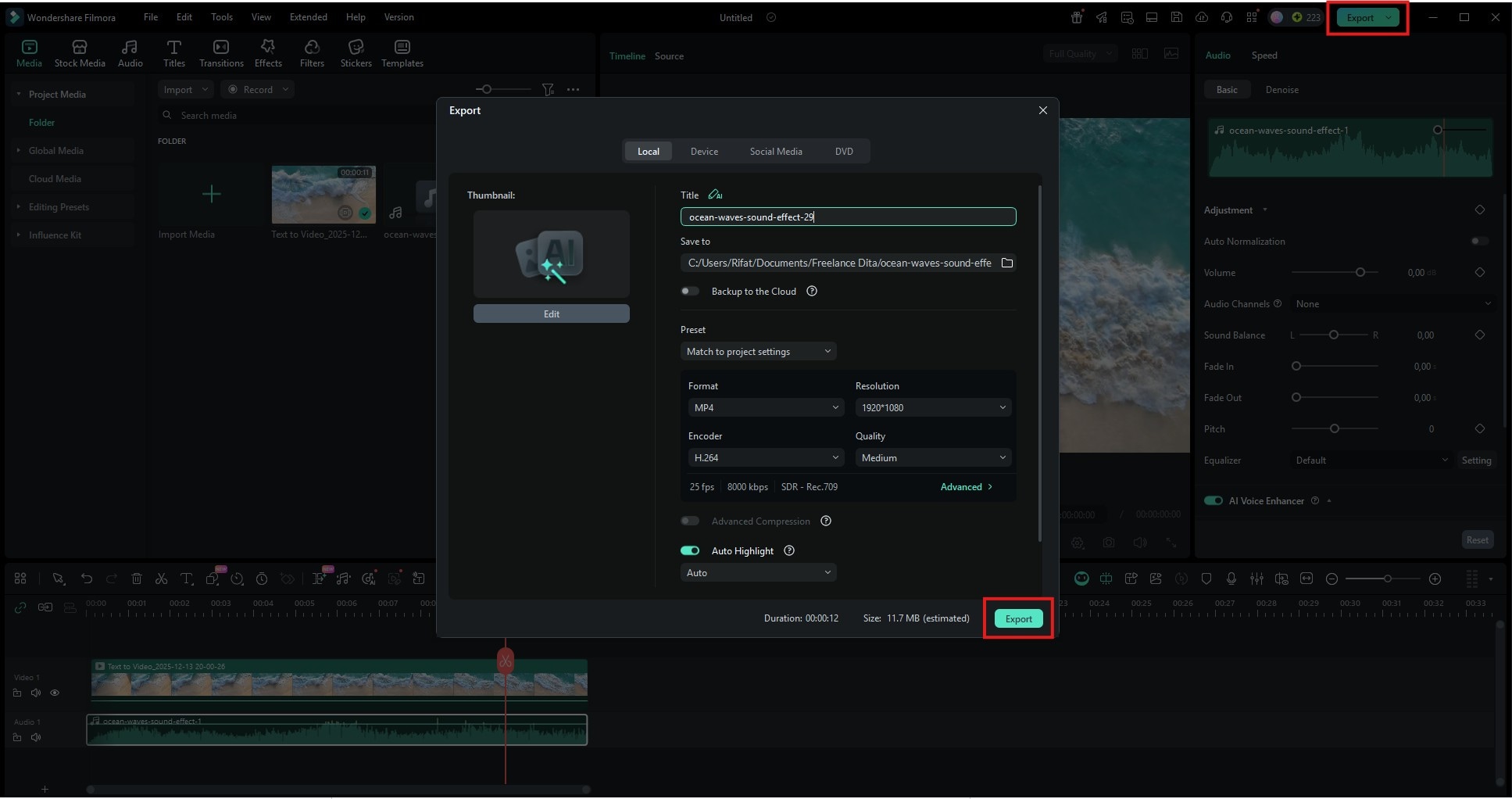Select the Media panel icon
Viewport: 1512px width, 799px height.
coord(29,52)
